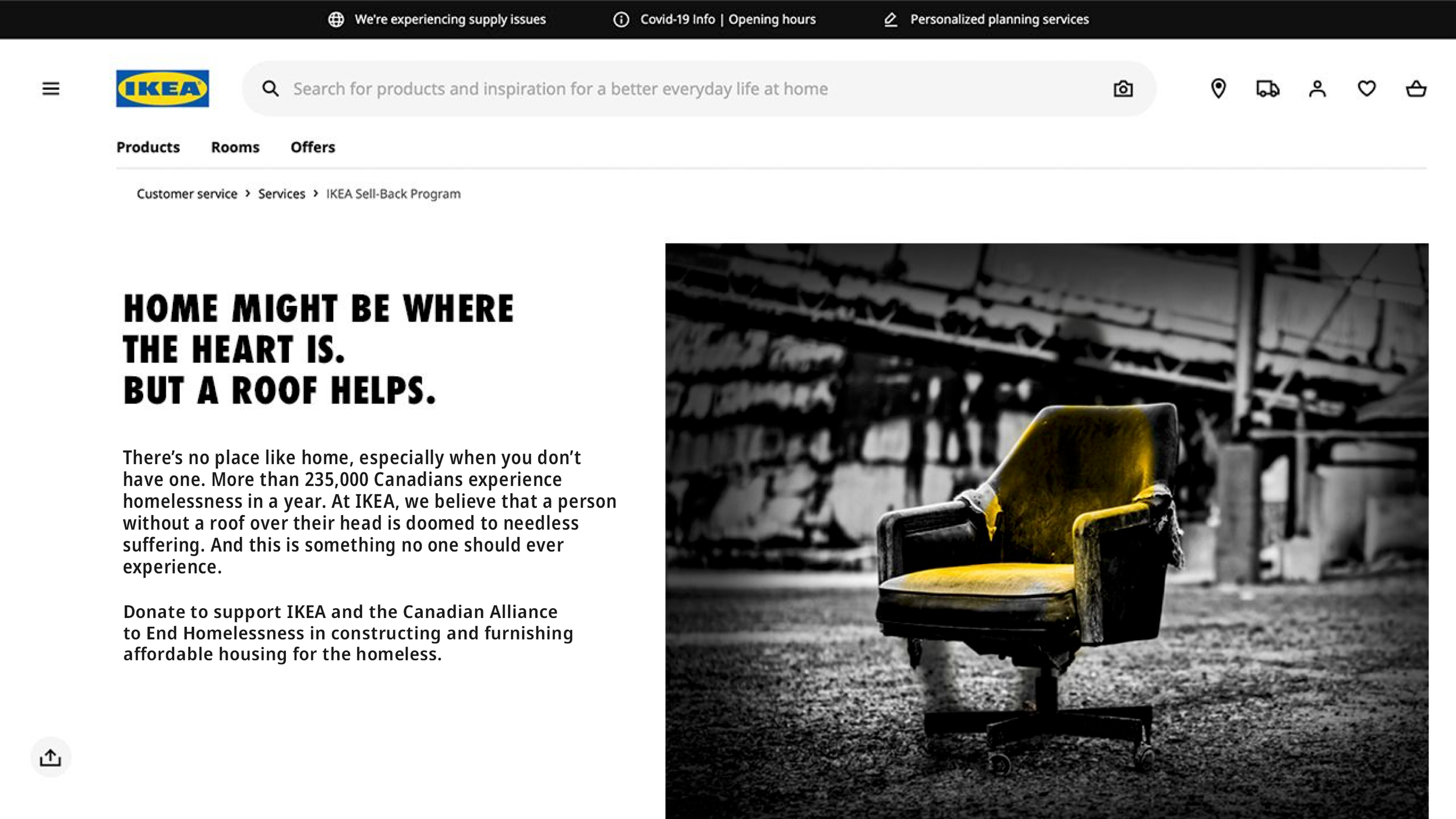1456x819 pixels.
Task: Open the Products menu
Action: point(148,147)
